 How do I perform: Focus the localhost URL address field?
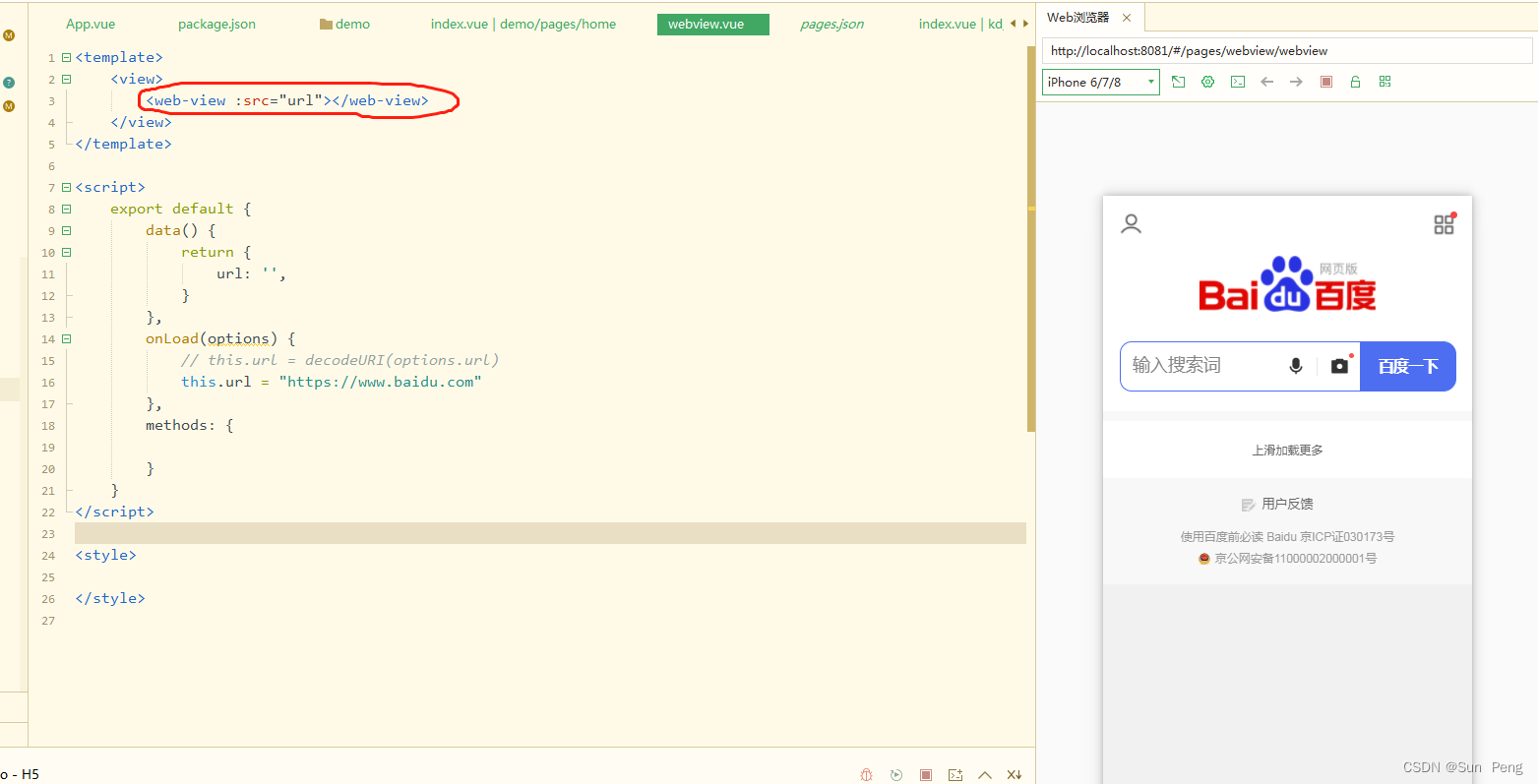coord(1287,50)
